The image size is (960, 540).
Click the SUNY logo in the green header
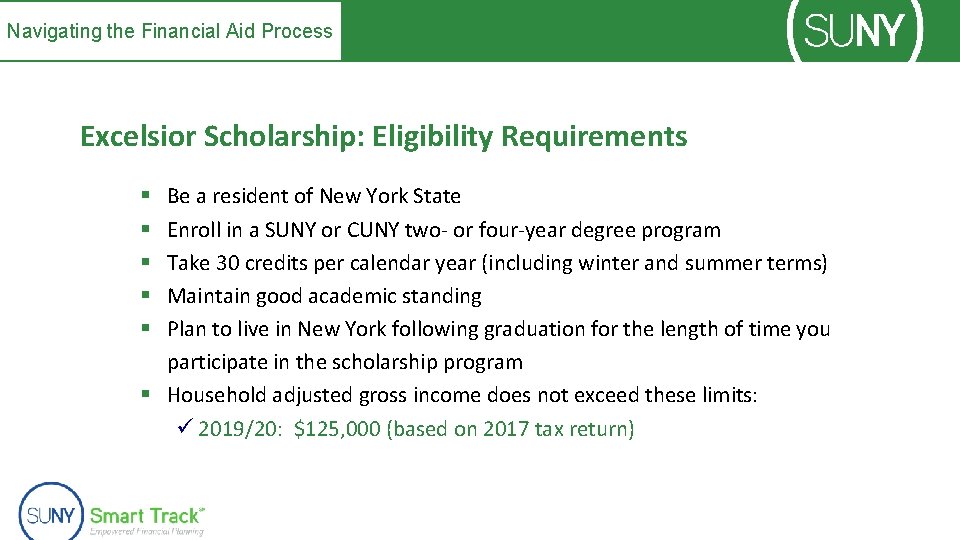click(x=856, y=30)
